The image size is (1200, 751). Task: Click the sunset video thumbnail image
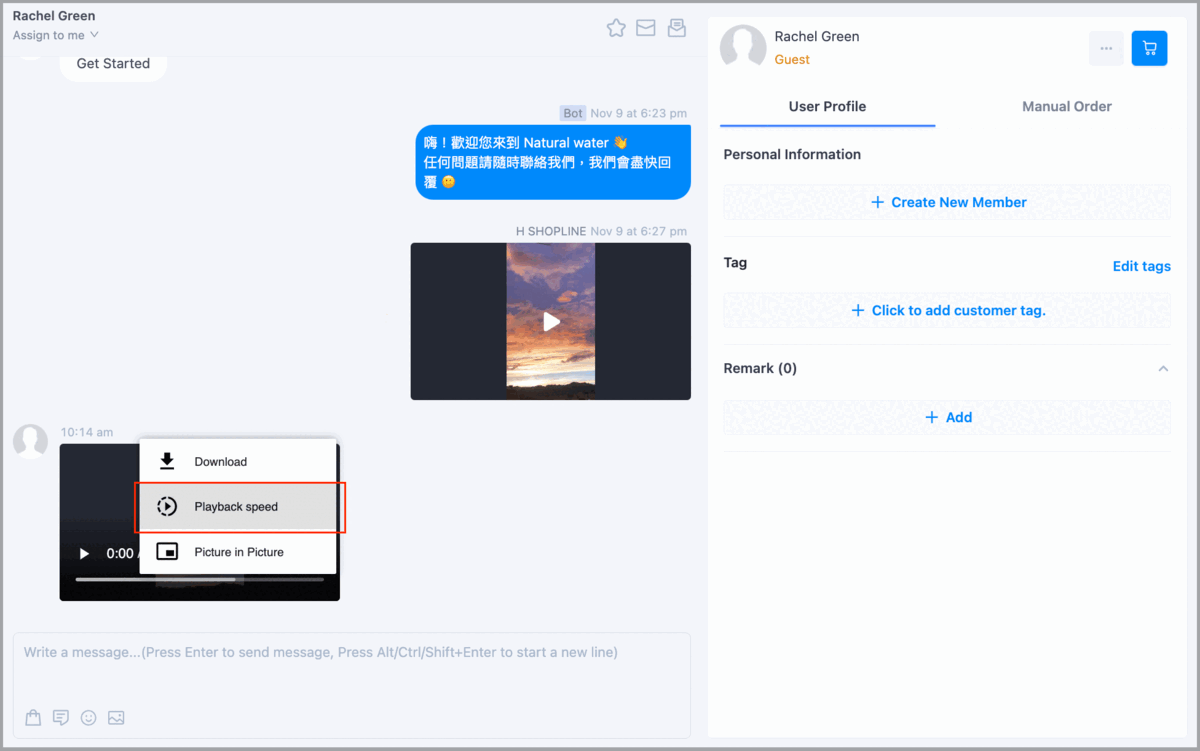(551, 321)
